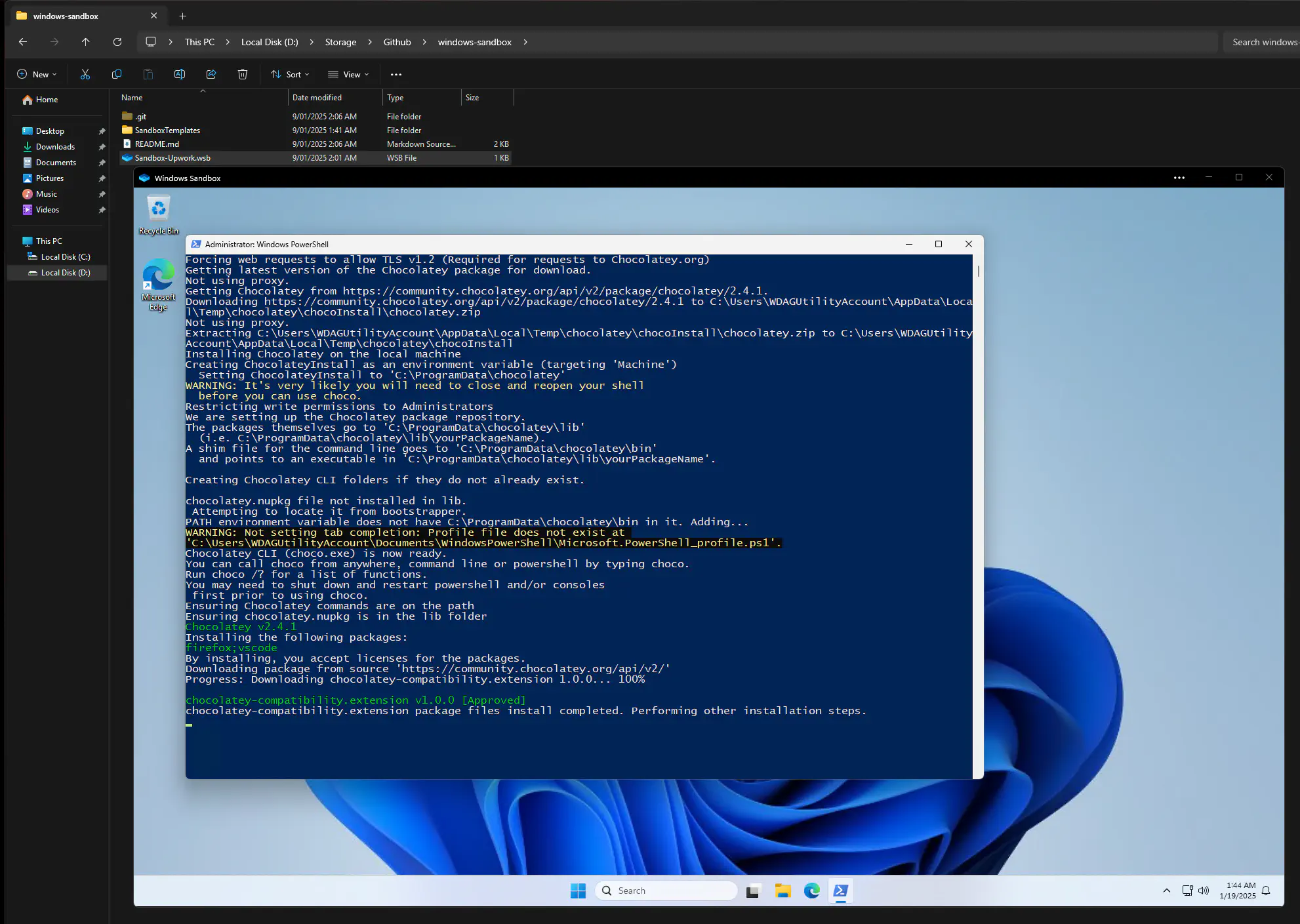Click Github in the breadcrumb path
Screen dimensions: 1300x924
coord(397,42)
